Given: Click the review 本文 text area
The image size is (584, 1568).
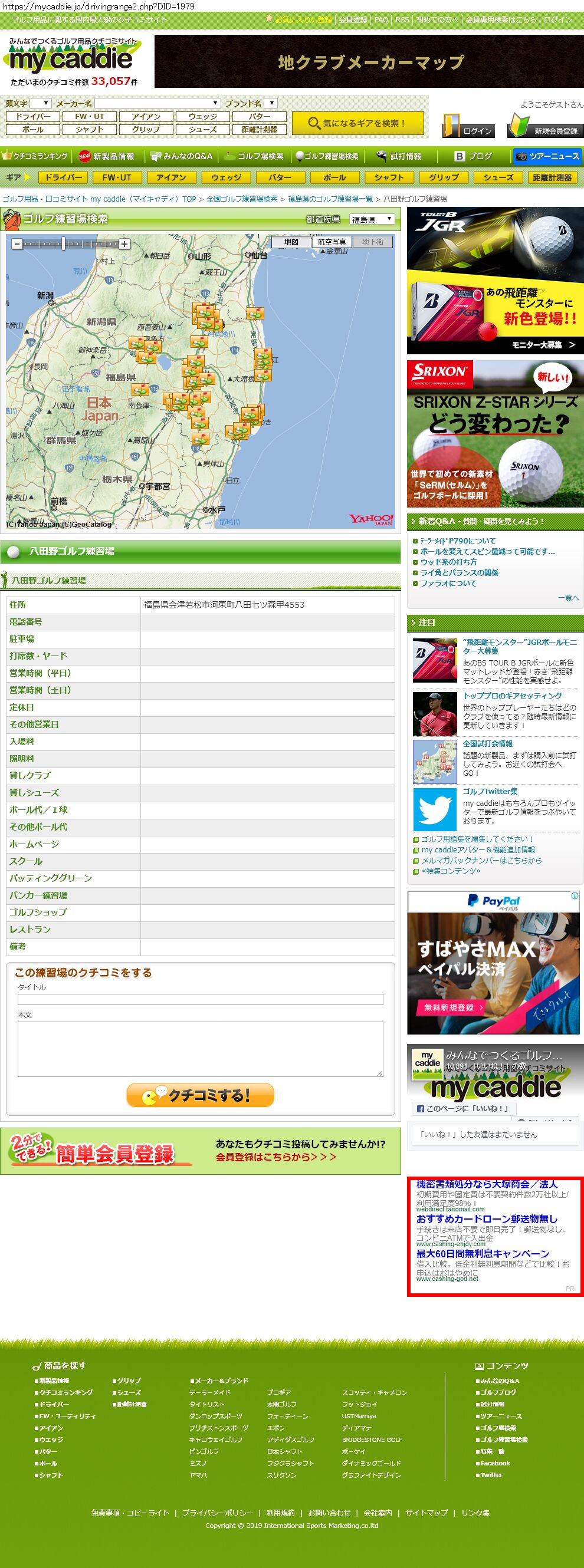Looking at the screenshot, I should [x=201, y=1049].
